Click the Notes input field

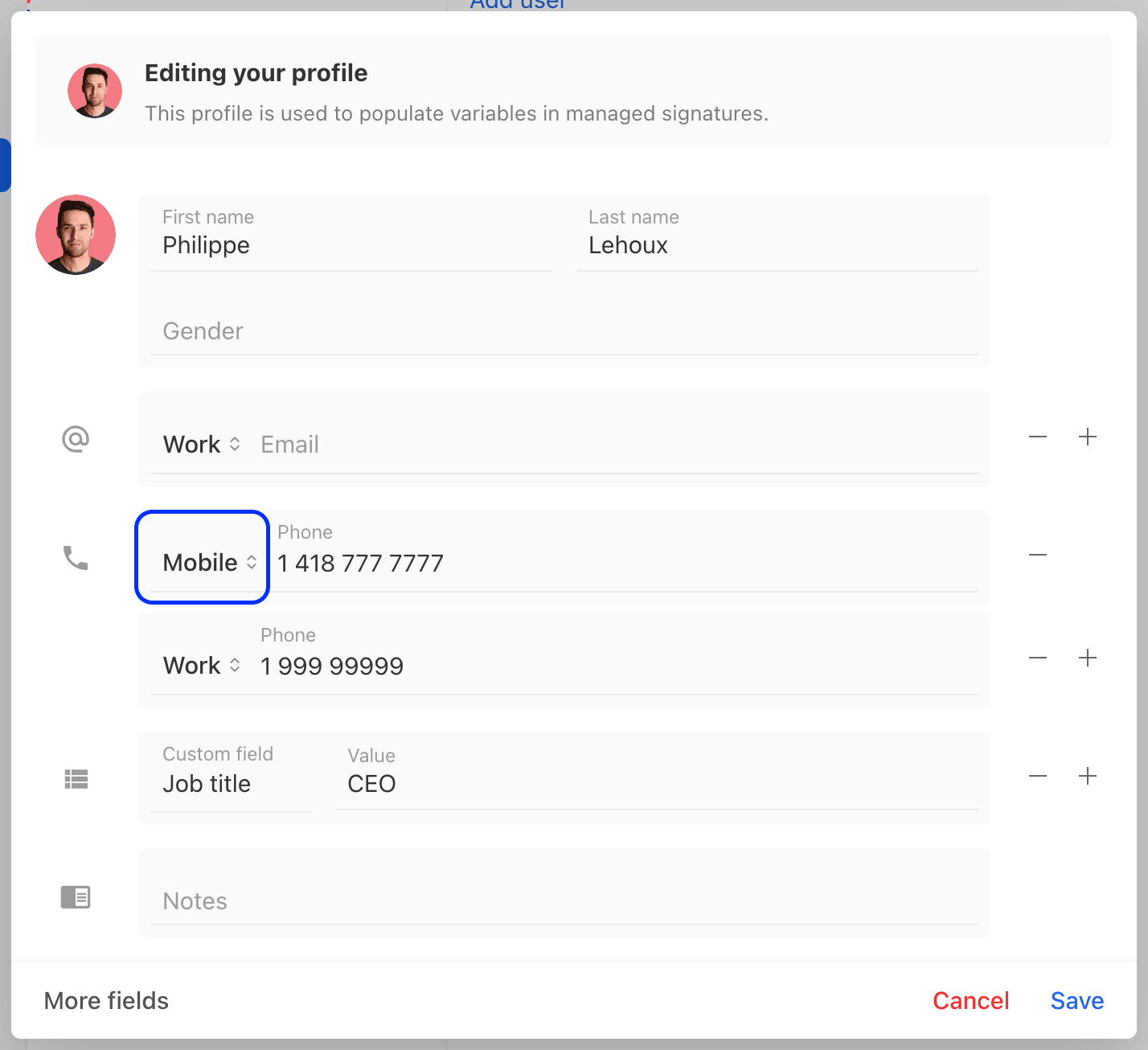click(564, 900)
